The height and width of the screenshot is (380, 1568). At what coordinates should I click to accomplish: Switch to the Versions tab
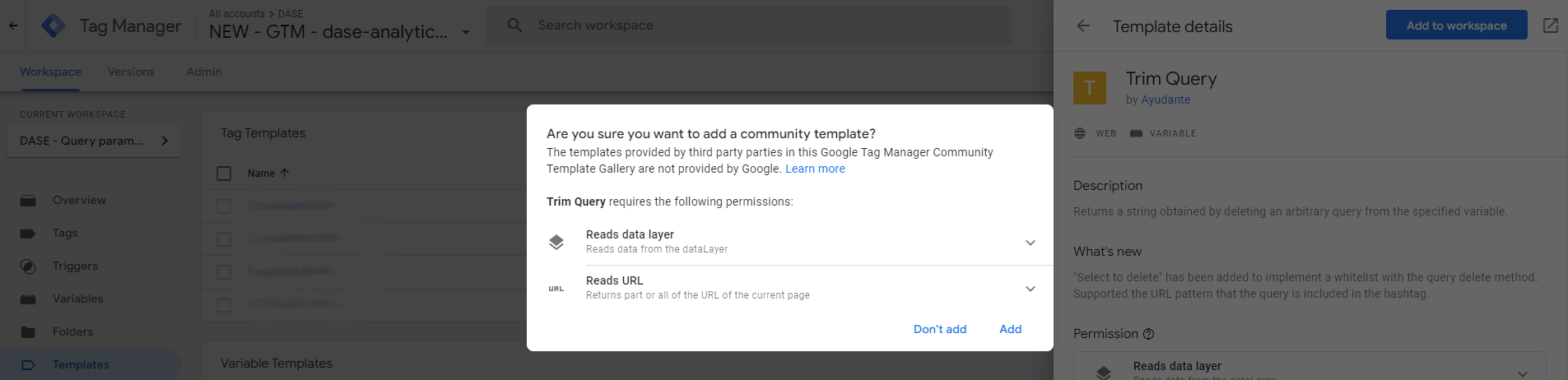click(x=131, y=72)
